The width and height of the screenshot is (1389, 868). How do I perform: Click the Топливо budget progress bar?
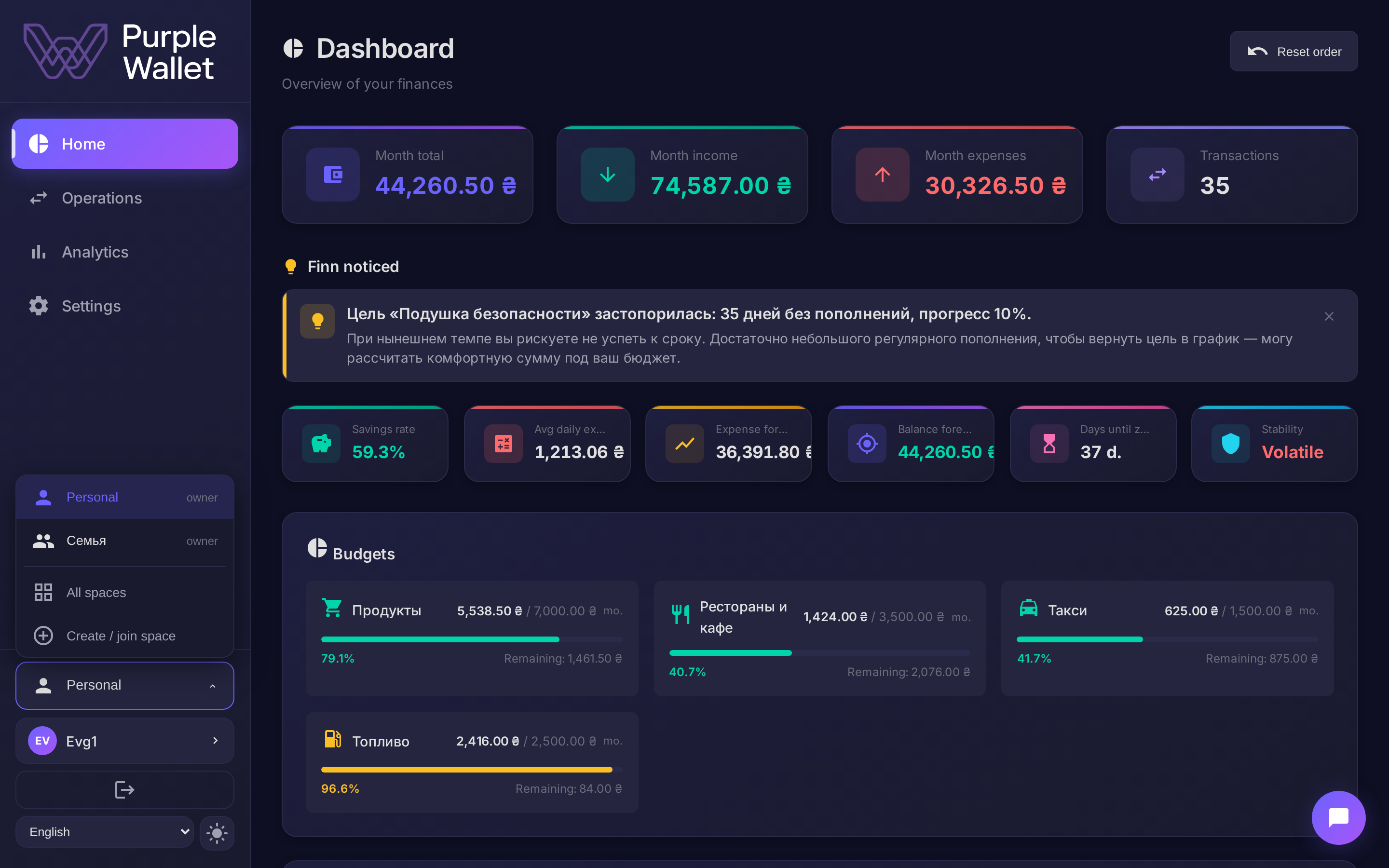[472, 769]
